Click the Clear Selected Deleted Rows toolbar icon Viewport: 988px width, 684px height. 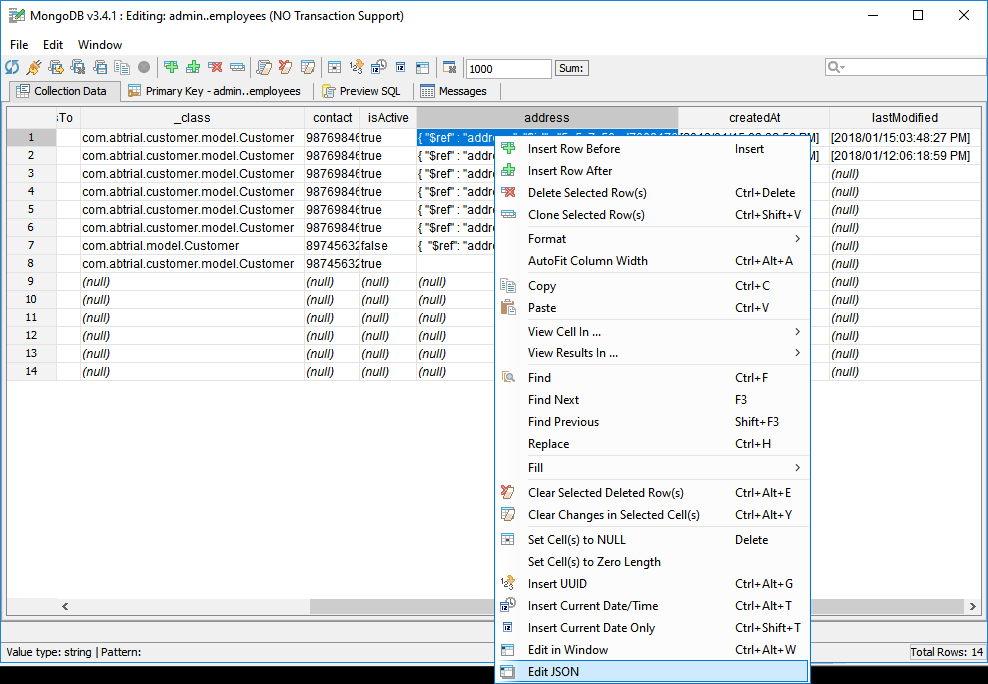coord(285,67)
